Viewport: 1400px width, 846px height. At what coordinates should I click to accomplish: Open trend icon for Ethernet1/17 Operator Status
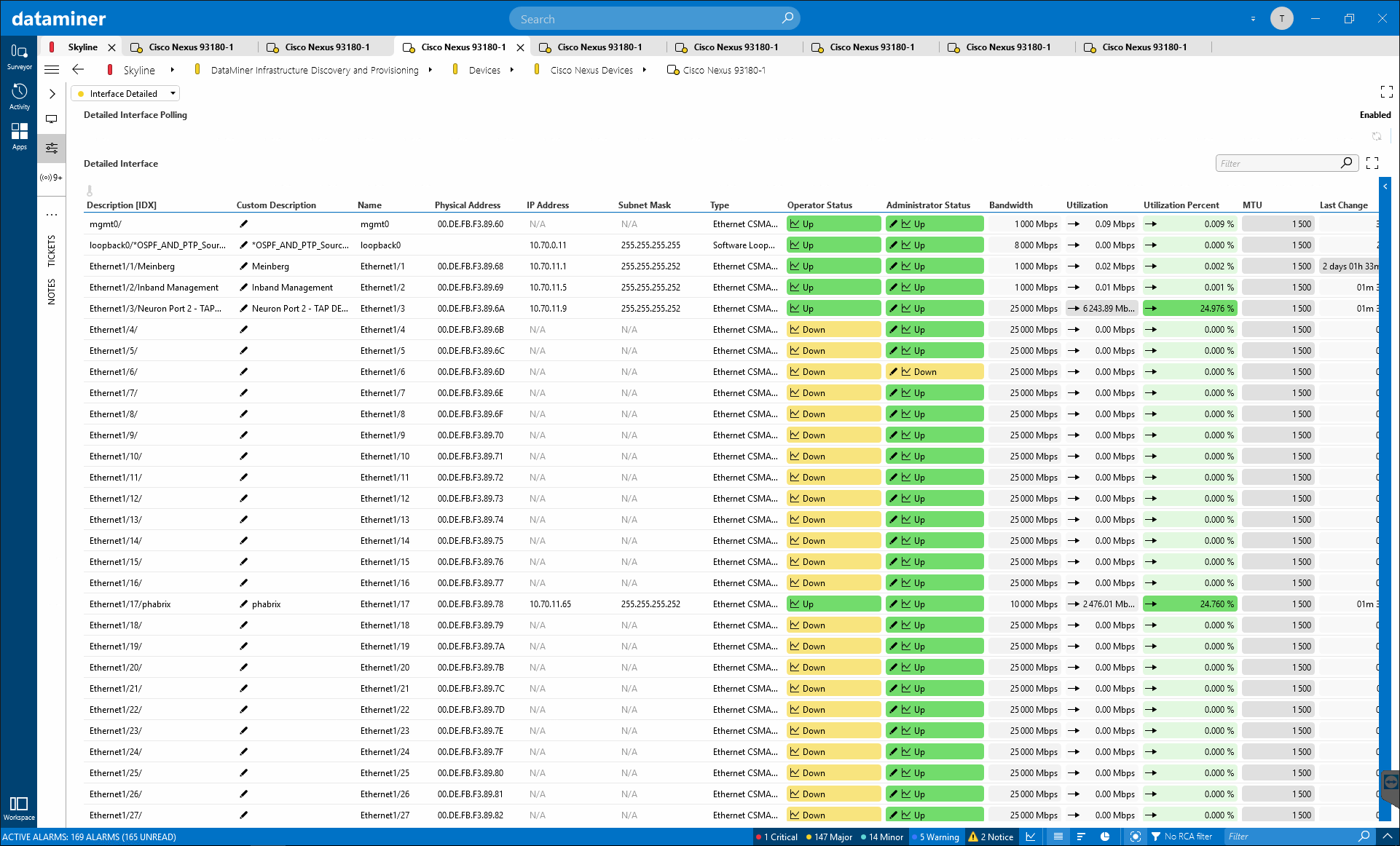pyautogui.click(x=795, y=604)
